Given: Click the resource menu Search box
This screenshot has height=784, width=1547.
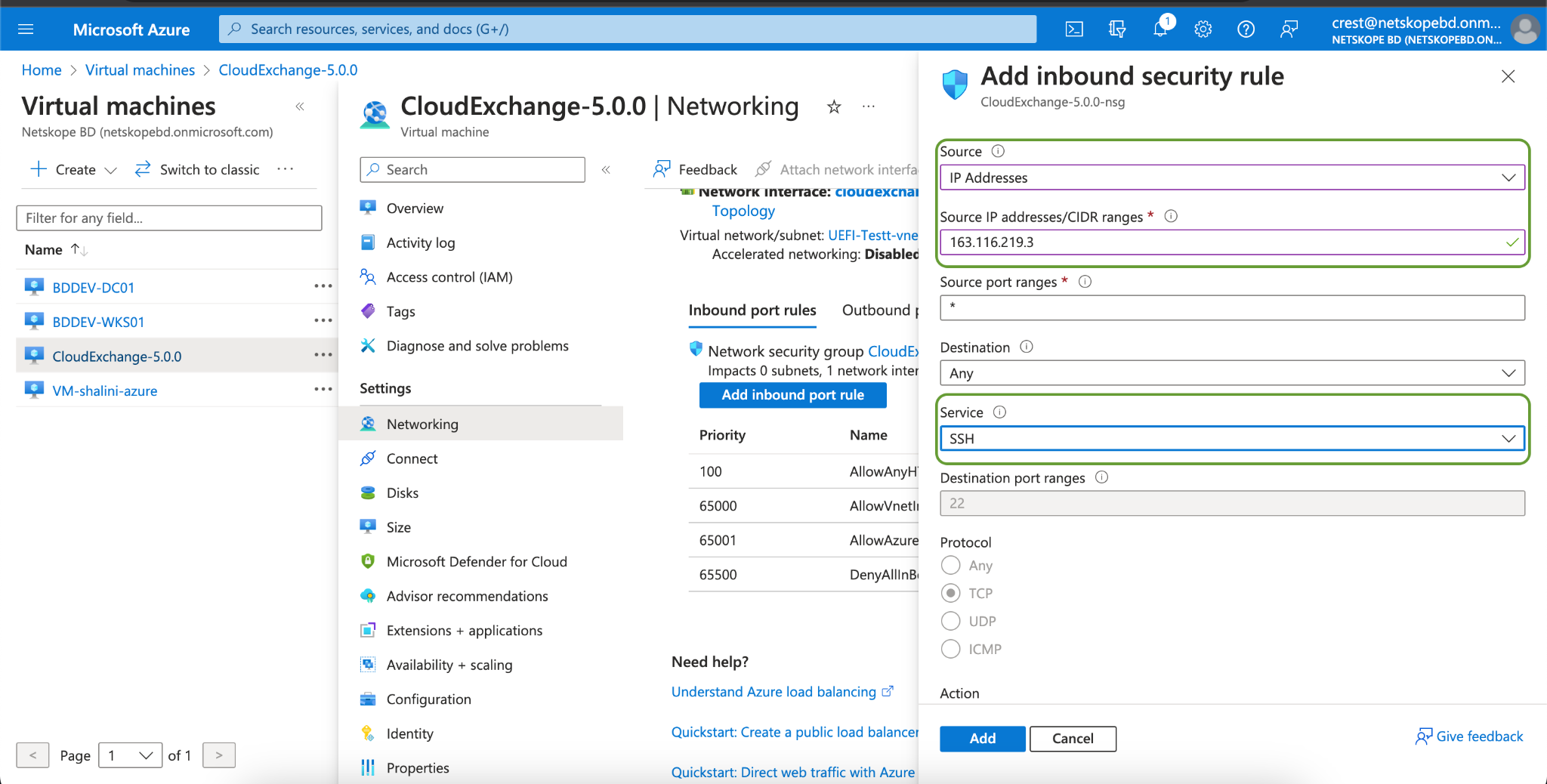Looking at the screenshot, I should point(473,170).
